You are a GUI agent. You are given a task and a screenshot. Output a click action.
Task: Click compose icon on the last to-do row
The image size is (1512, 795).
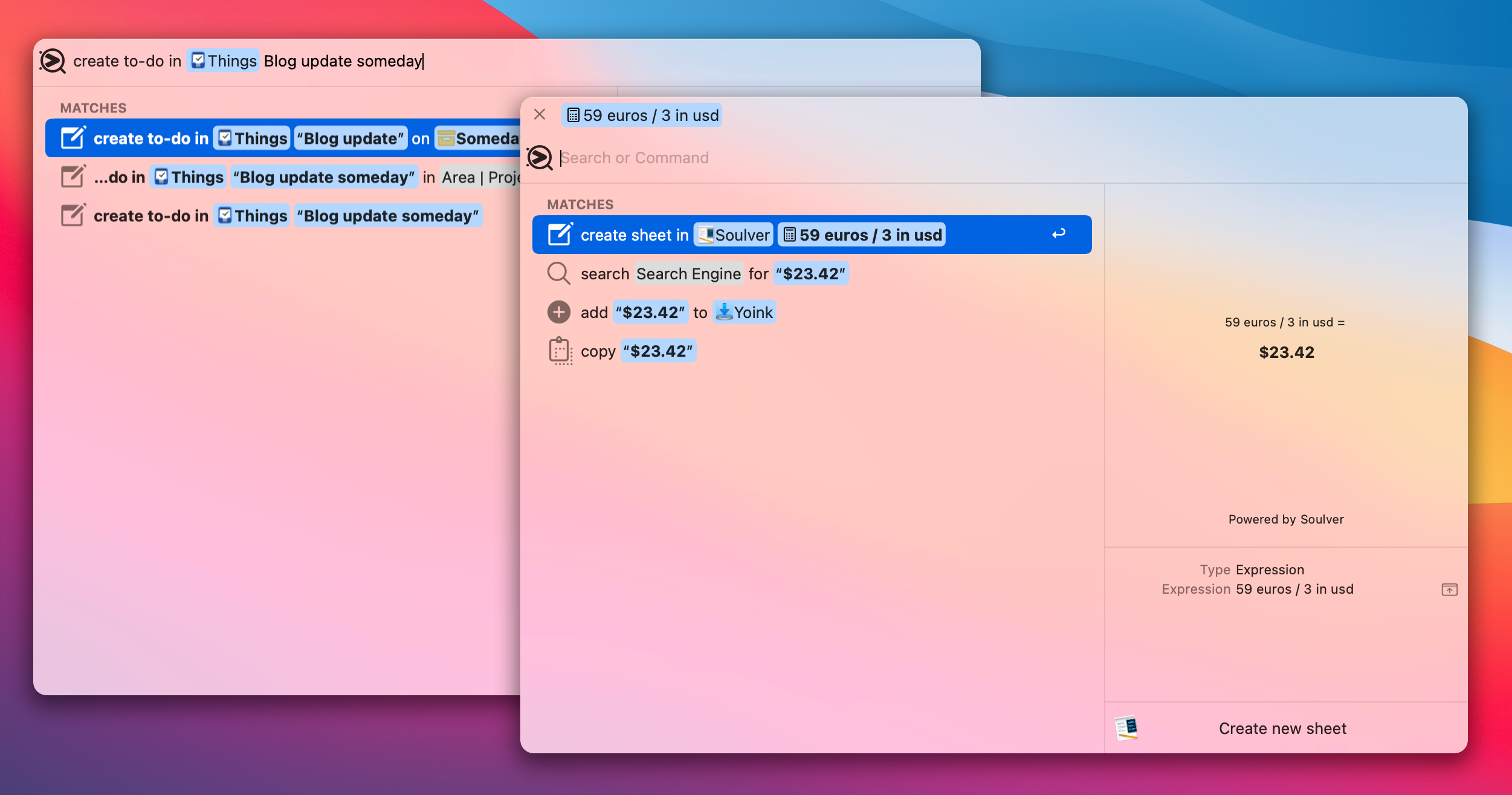coord(73,215)
